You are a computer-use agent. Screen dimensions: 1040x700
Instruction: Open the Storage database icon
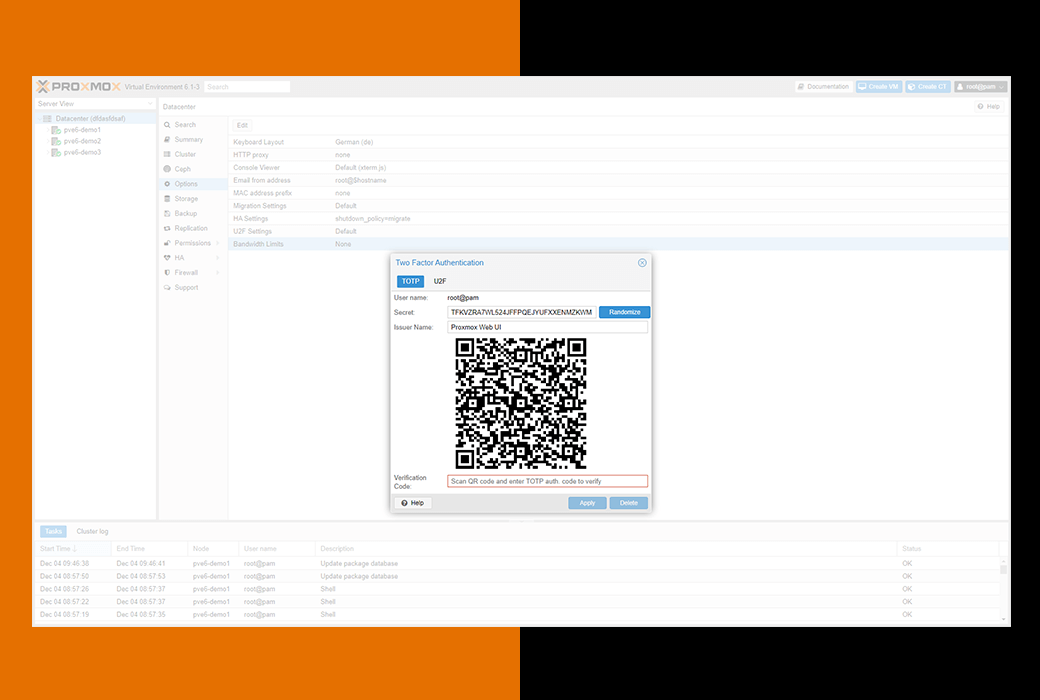pyautogui.click(x=167, y=198)
